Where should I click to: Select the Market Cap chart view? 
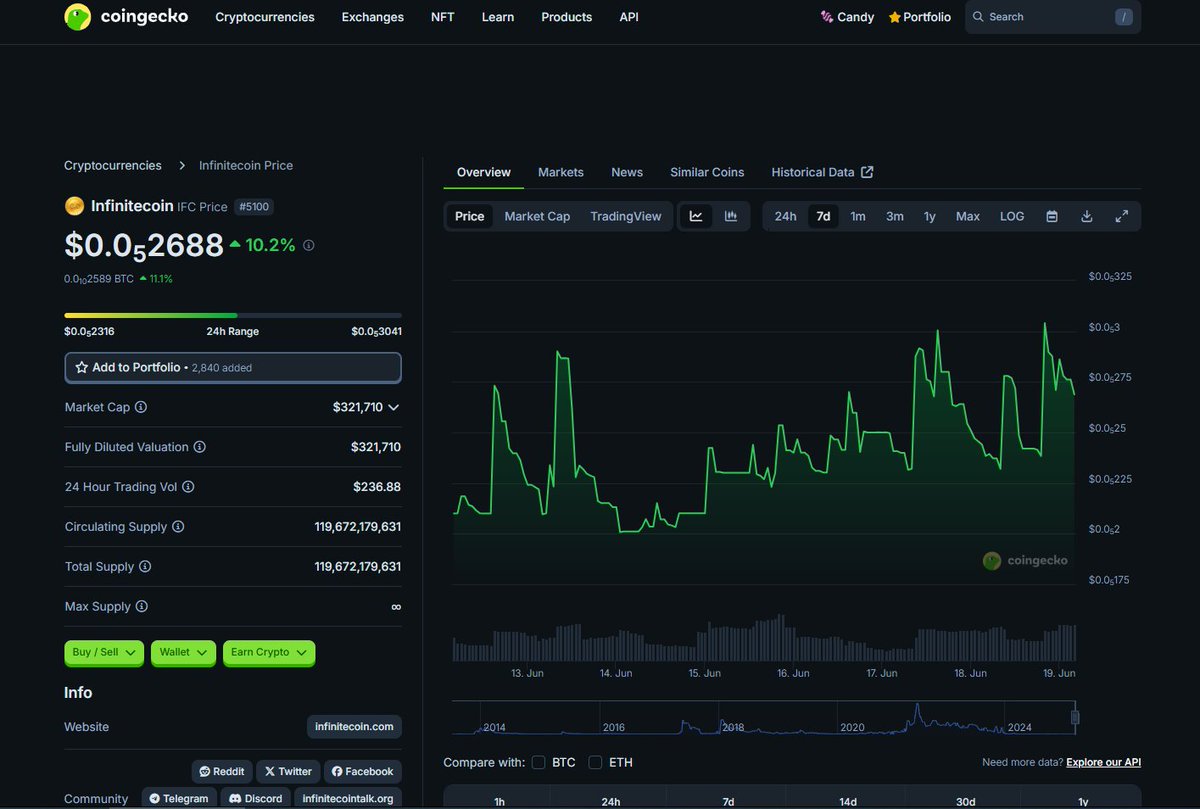pos(537,216)
